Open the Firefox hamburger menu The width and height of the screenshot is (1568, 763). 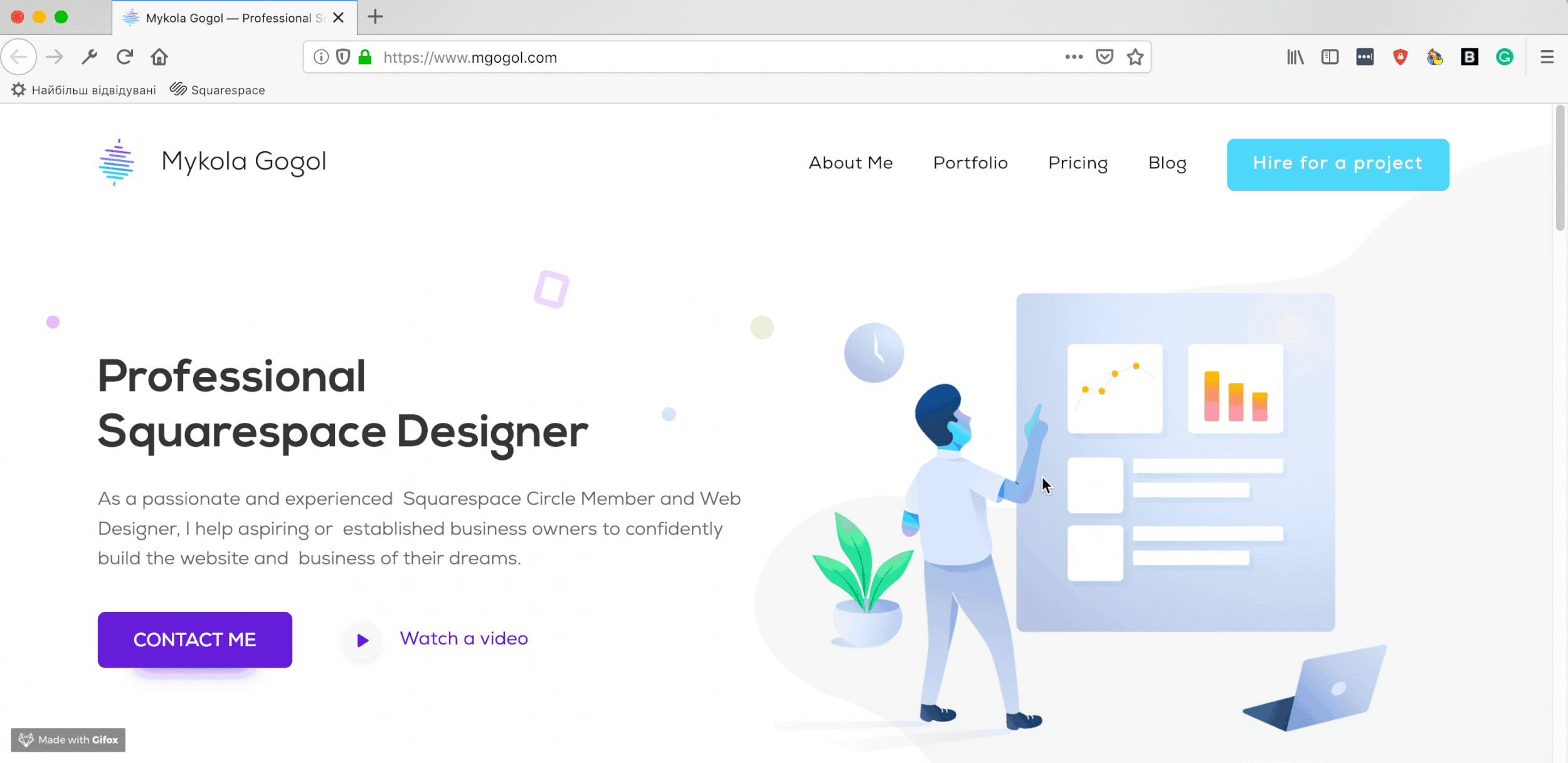coord(1547,57)
